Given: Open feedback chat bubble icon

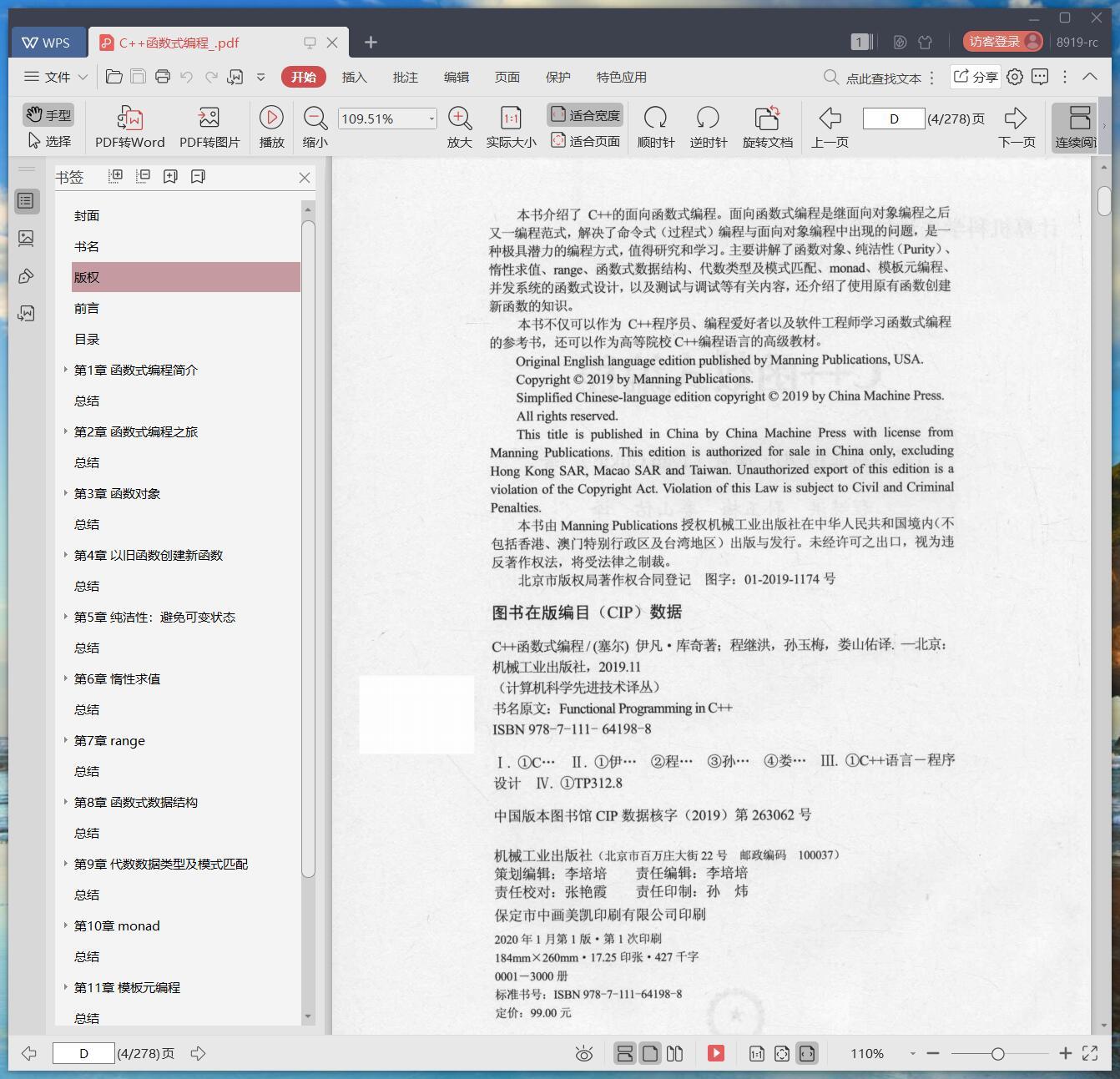Looking at the screenshot, I should tap(1040, 77).
